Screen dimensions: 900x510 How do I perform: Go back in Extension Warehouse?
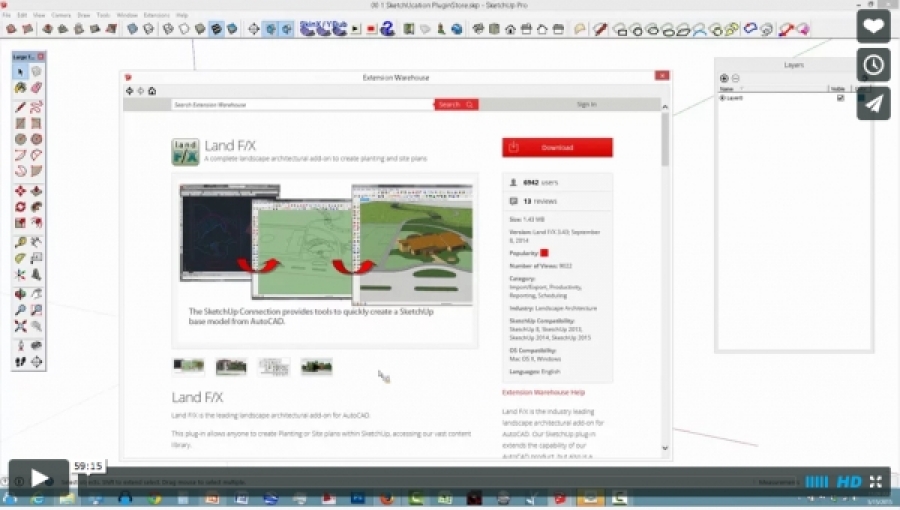130,91
